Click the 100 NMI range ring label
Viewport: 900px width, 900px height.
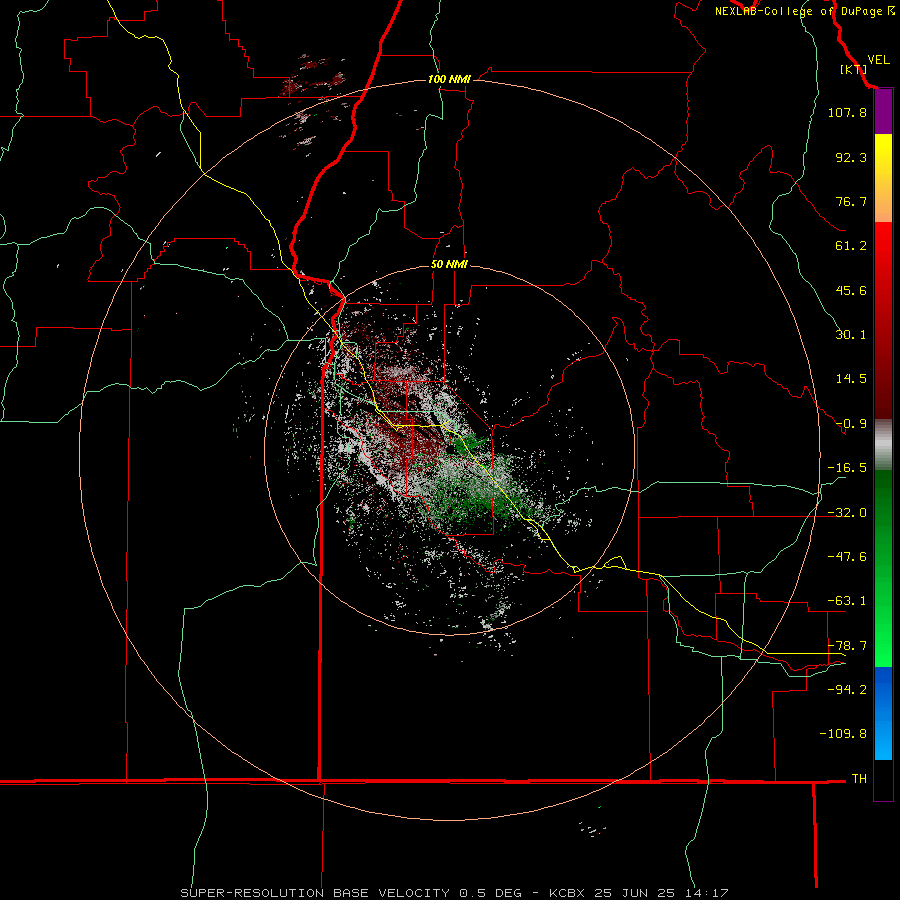pos(449,79)
